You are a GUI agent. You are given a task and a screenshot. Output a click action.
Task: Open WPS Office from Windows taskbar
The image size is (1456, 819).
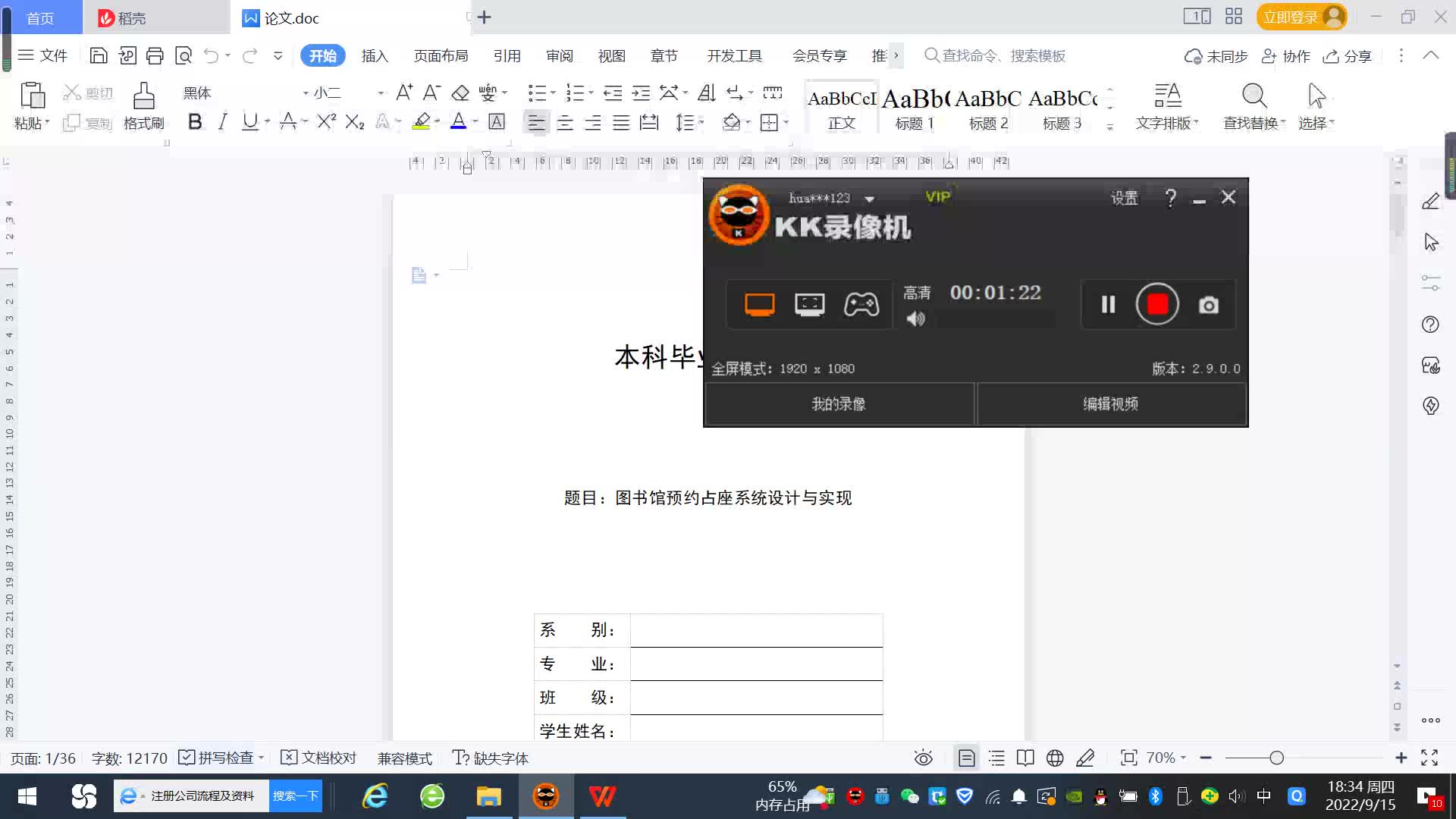(602, 796)
